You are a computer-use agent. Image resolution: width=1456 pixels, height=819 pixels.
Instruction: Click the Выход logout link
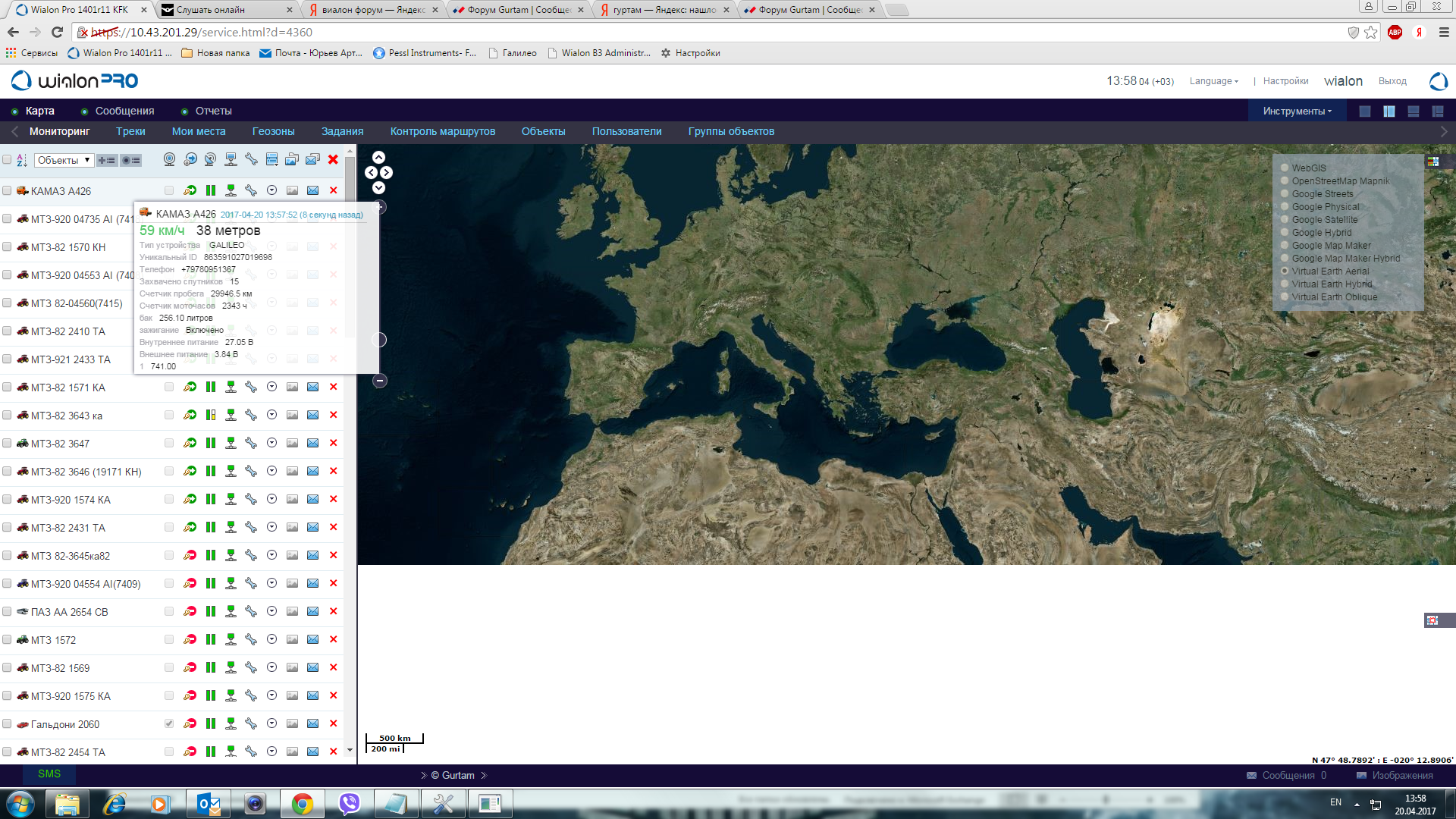[x=1392, y=81]
